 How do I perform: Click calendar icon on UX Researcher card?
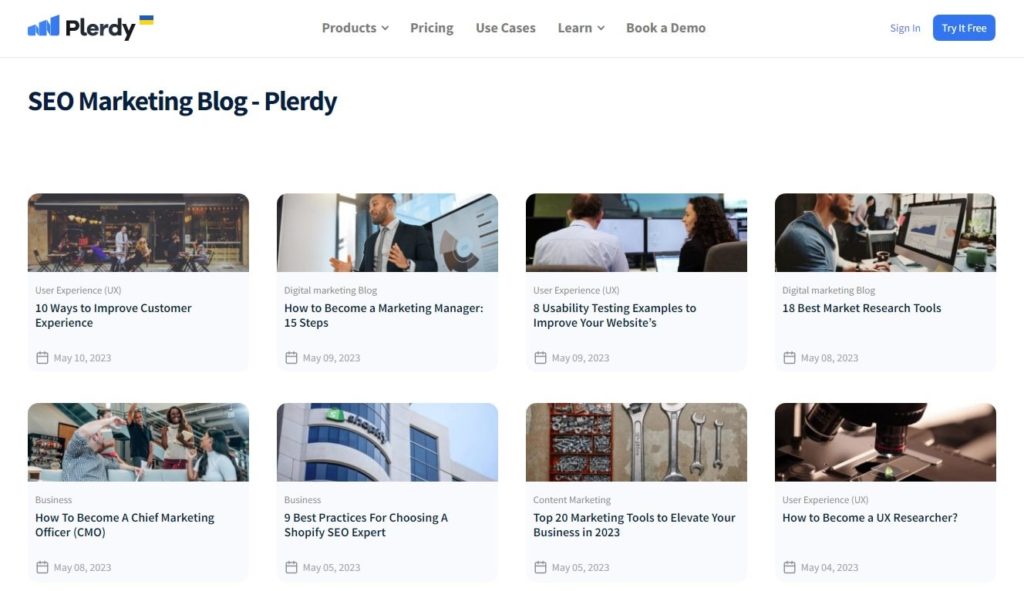coord(789,568)
